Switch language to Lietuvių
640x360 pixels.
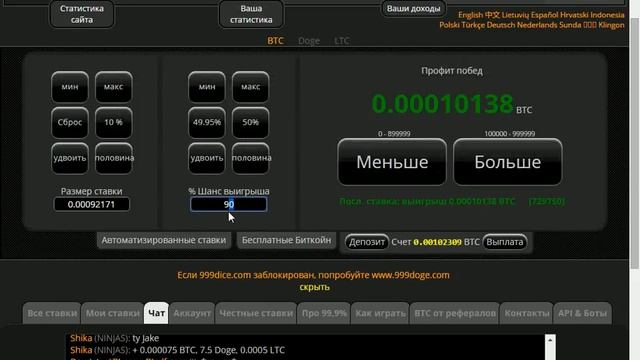[515, 15]
